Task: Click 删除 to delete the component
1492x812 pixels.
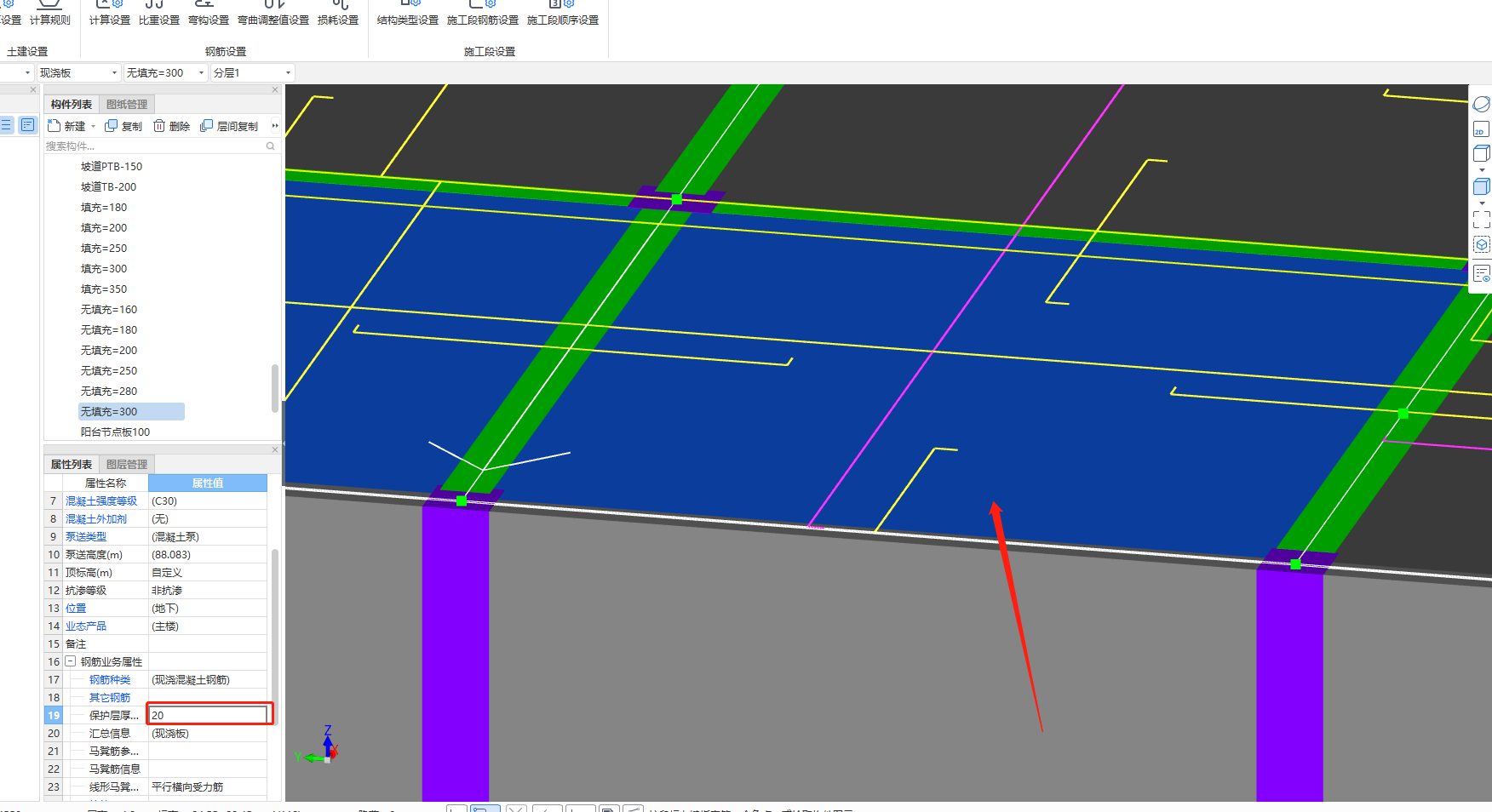Action: (x=171, y=126)
